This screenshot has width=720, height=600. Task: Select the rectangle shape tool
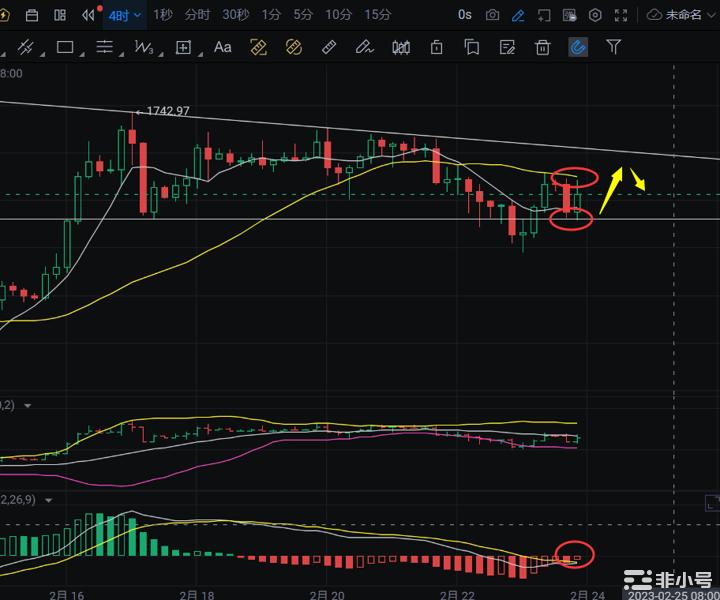tap(65, 47)
